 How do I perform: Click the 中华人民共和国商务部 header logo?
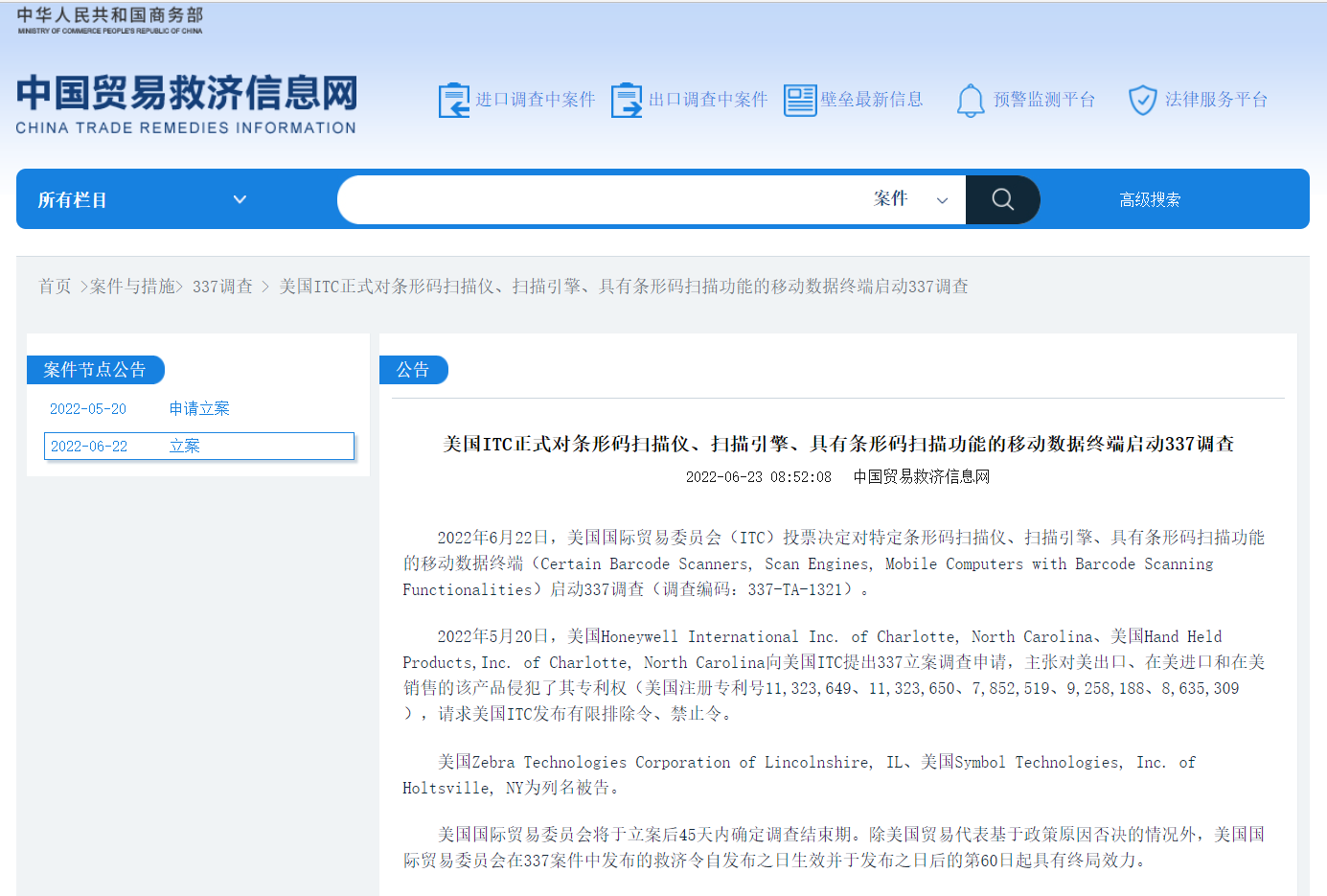110,20
